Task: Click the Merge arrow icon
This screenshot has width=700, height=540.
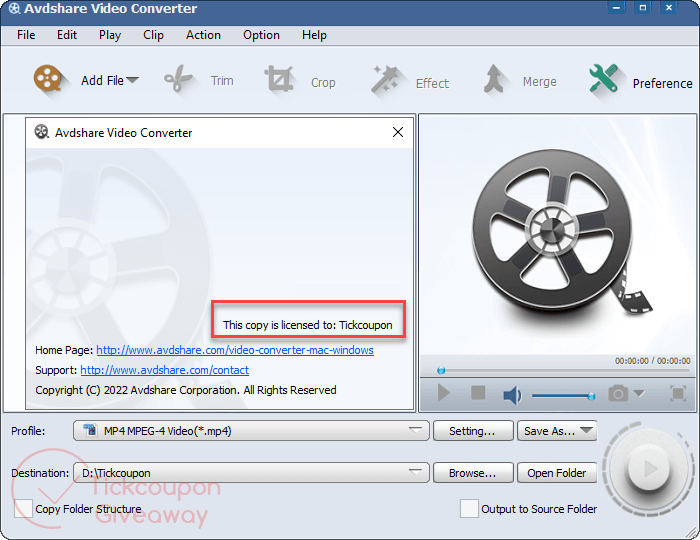Action: pyautogui.click(x=494, y=79)
